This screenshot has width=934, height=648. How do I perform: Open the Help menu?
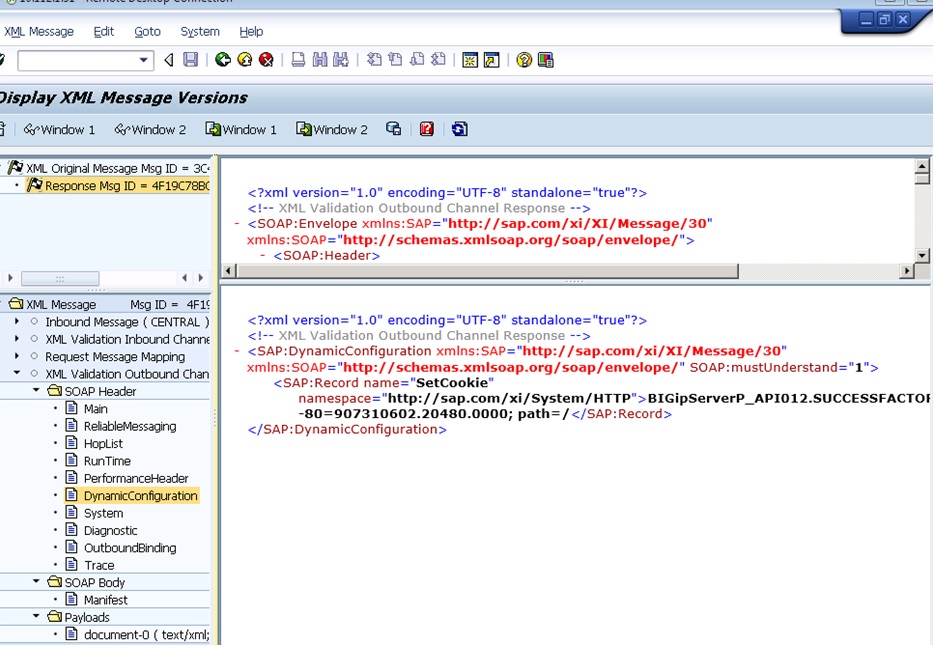tap(251, 32)
